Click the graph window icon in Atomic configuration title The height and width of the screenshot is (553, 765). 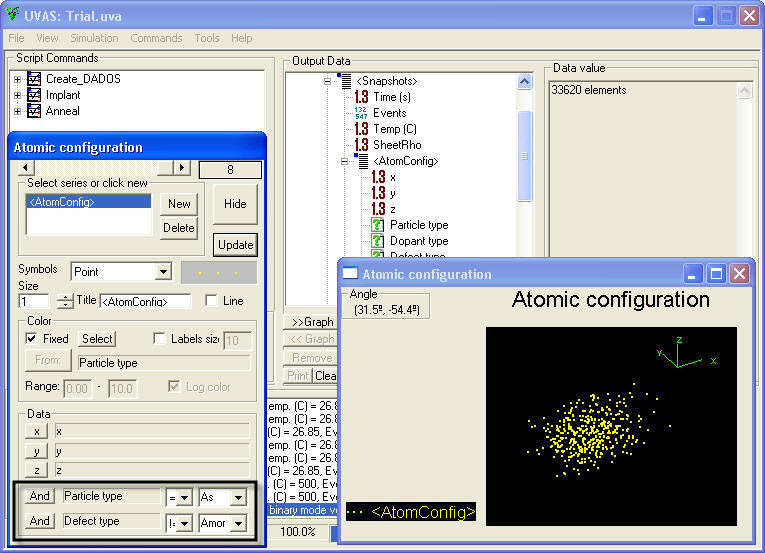click(x=350, y=274)
